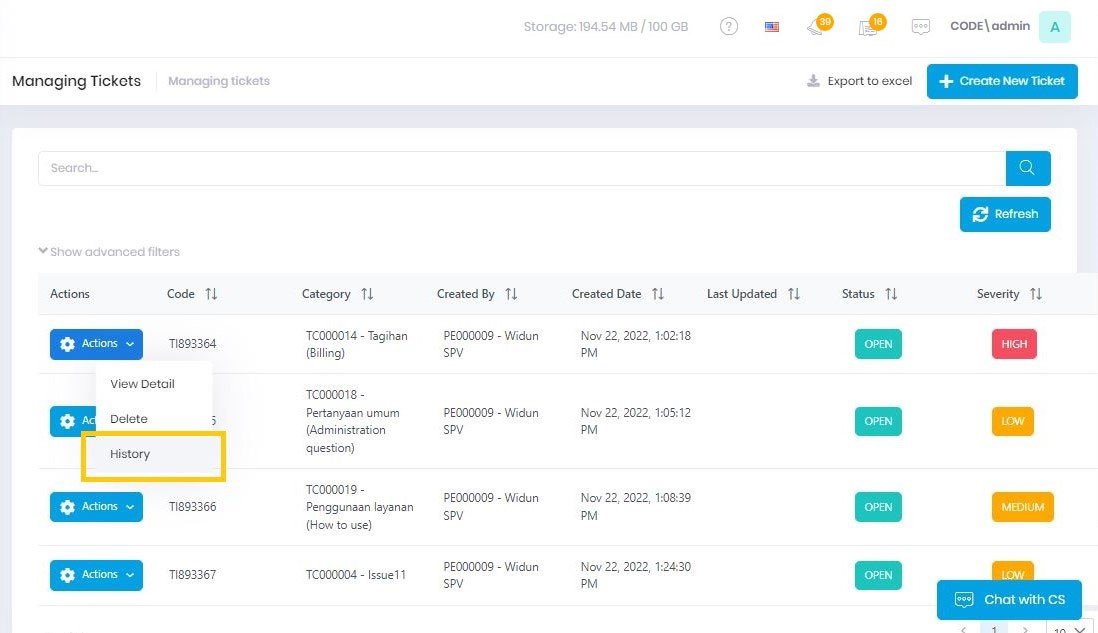Click into the ticket search field

click(520, 168)
